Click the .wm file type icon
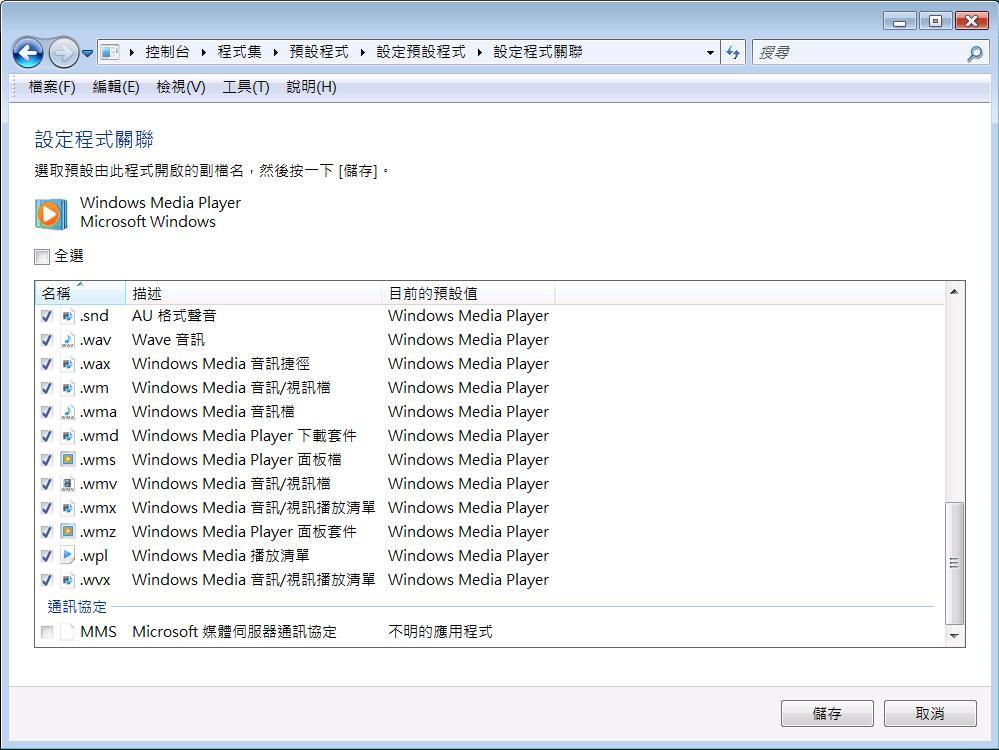 pyautogui.click(x=68, y=388)
